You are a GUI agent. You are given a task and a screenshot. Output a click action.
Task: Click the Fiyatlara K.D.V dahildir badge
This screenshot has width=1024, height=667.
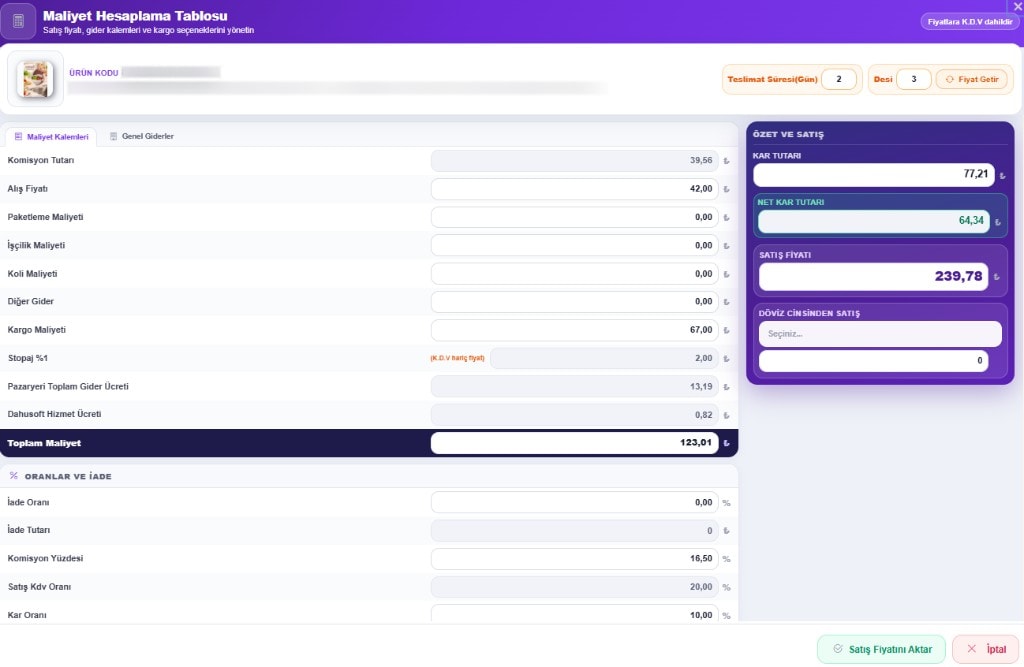[x=970, y=22]
